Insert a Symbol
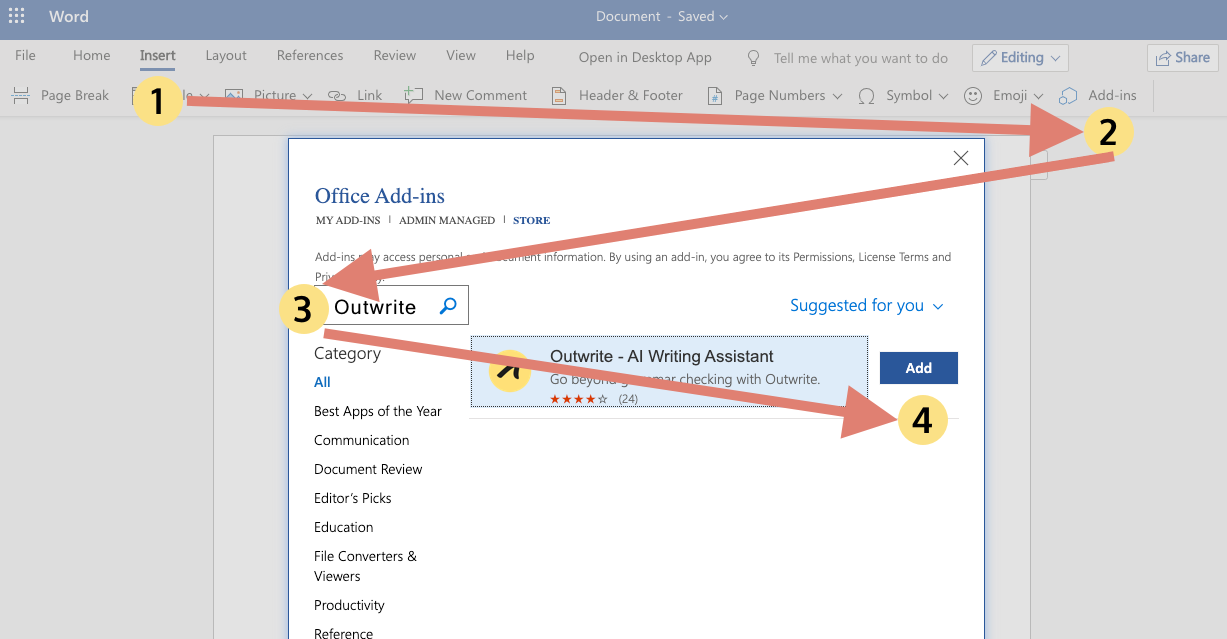The image size is (1227, 639). (x=903, y=94)
